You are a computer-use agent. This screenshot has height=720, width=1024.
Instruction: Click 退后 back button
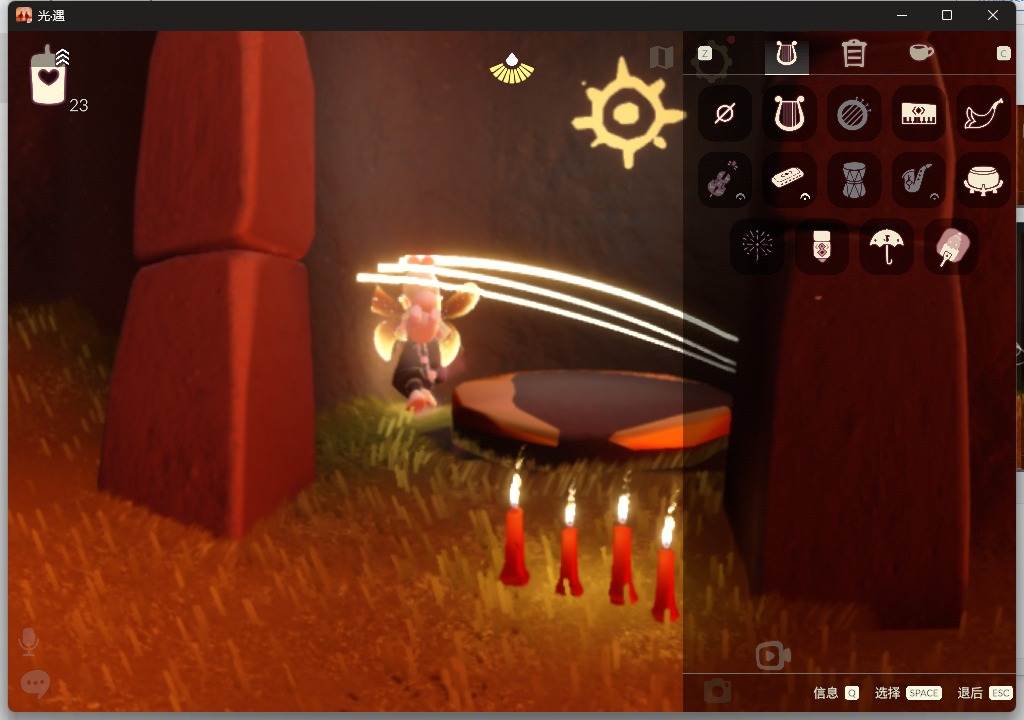[x=984, y=693]
